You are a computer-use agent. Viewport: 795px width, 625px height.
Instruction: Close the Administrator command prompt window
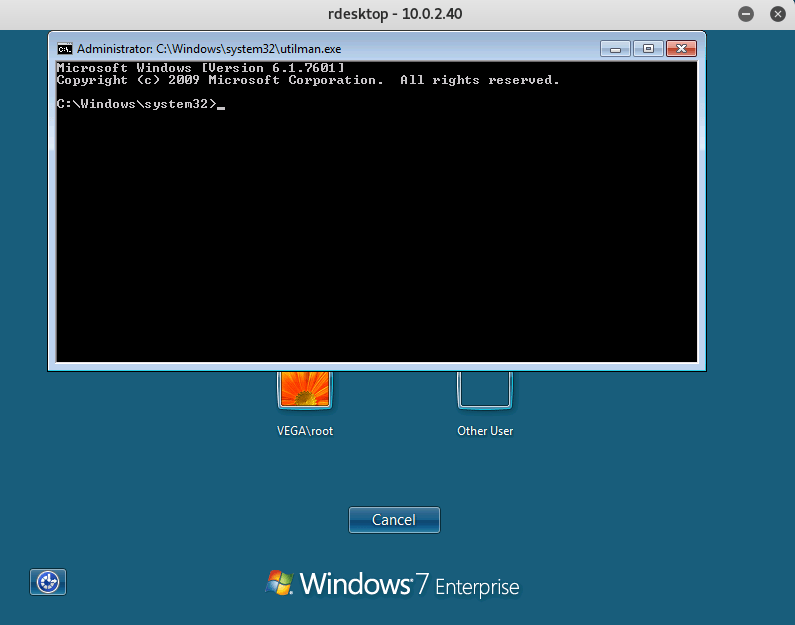point(681,48)
